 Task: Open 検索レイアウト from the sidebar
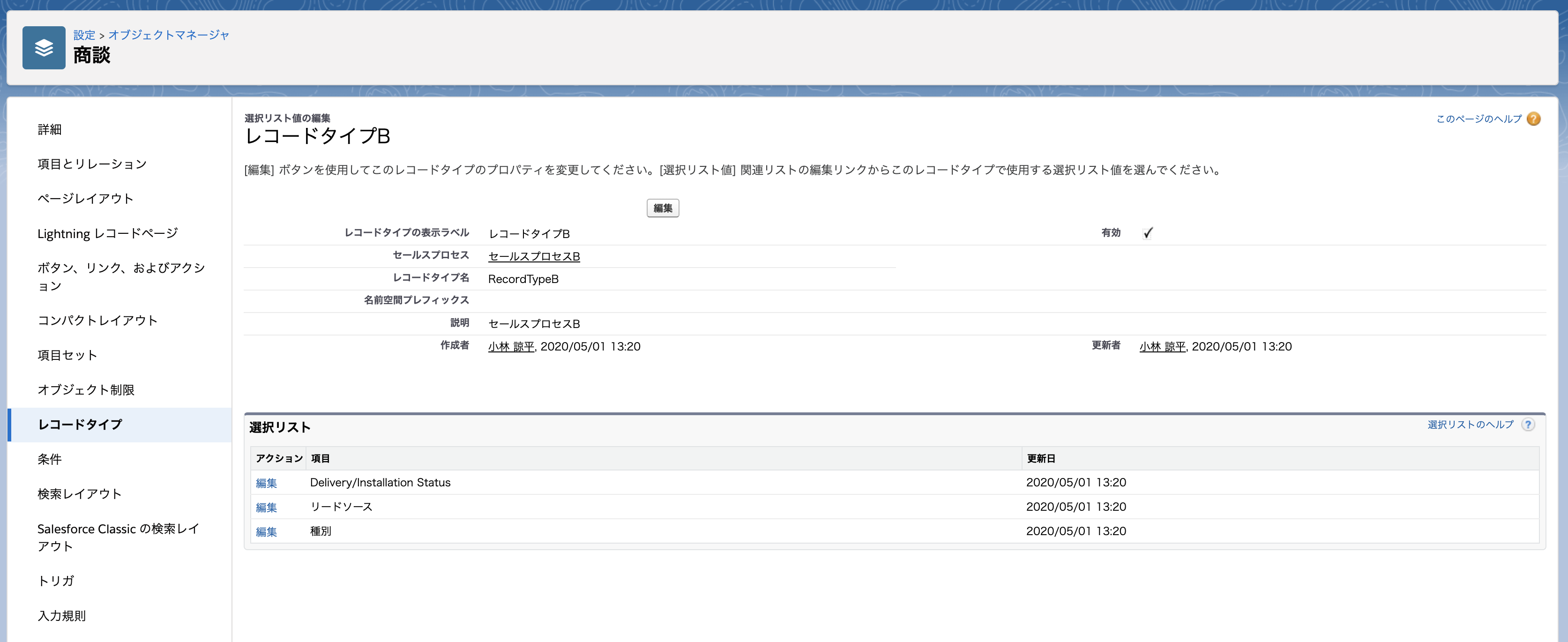coord(79,493)
